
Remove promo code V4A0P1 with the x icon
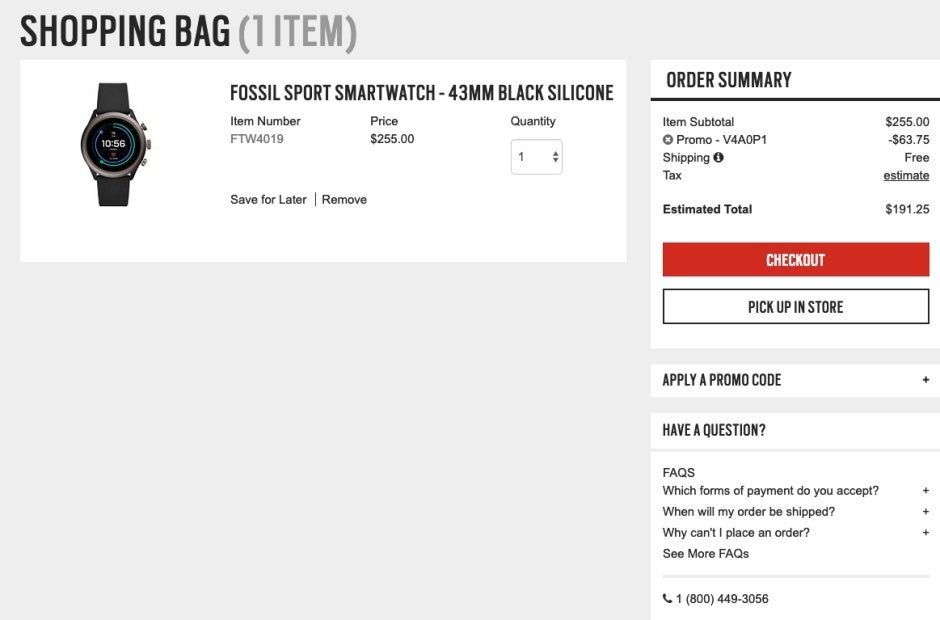tap(667, 140)
